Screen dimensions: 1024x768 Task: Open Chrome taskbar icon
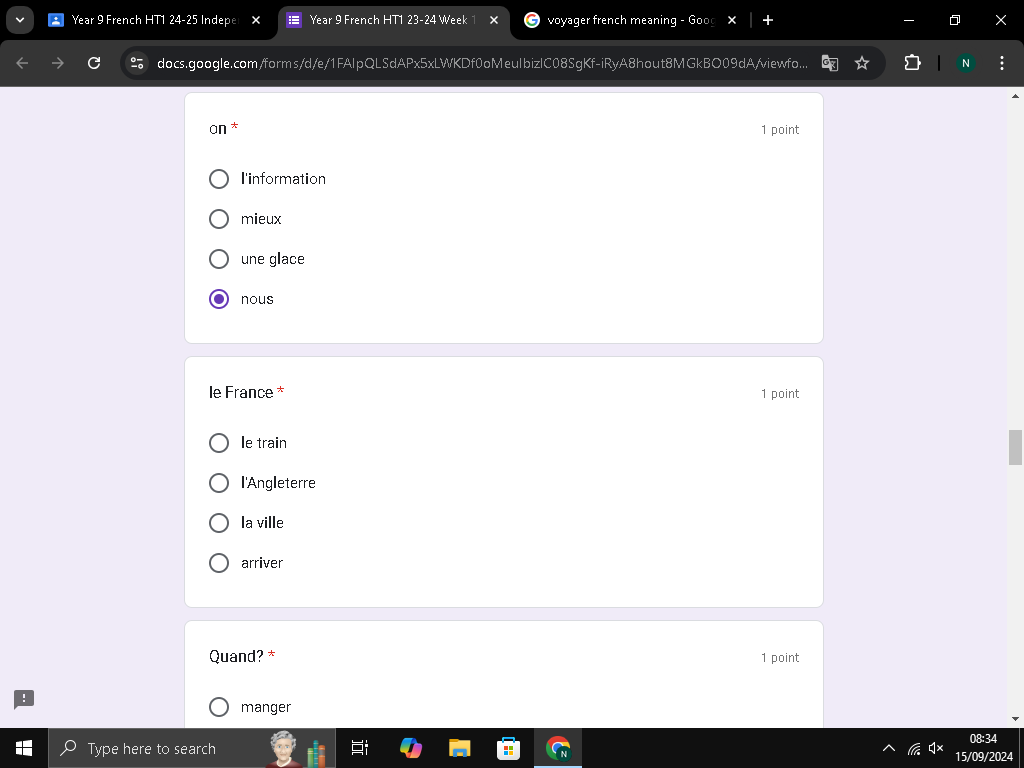tap(558, 748)
